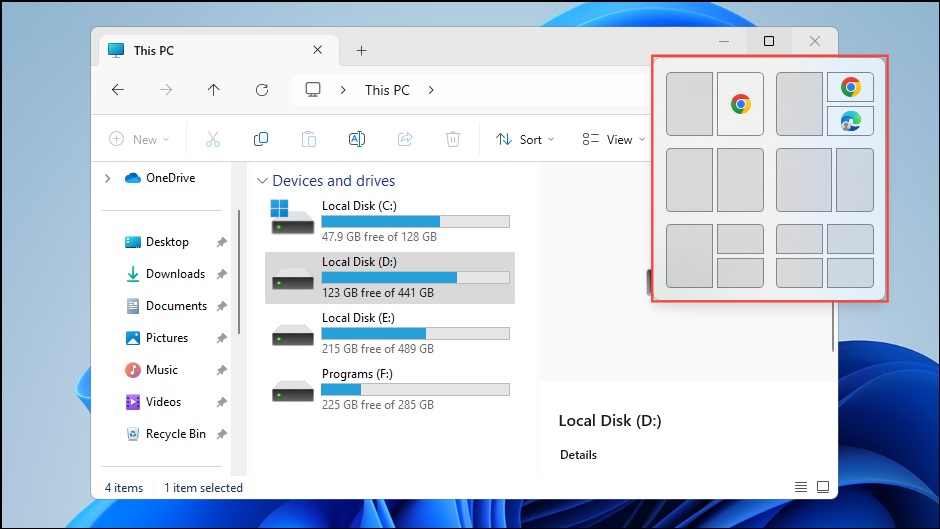Click the '4 items' status text
The height and width of the screenshot is (529, 940).
[x=124, y=488]
